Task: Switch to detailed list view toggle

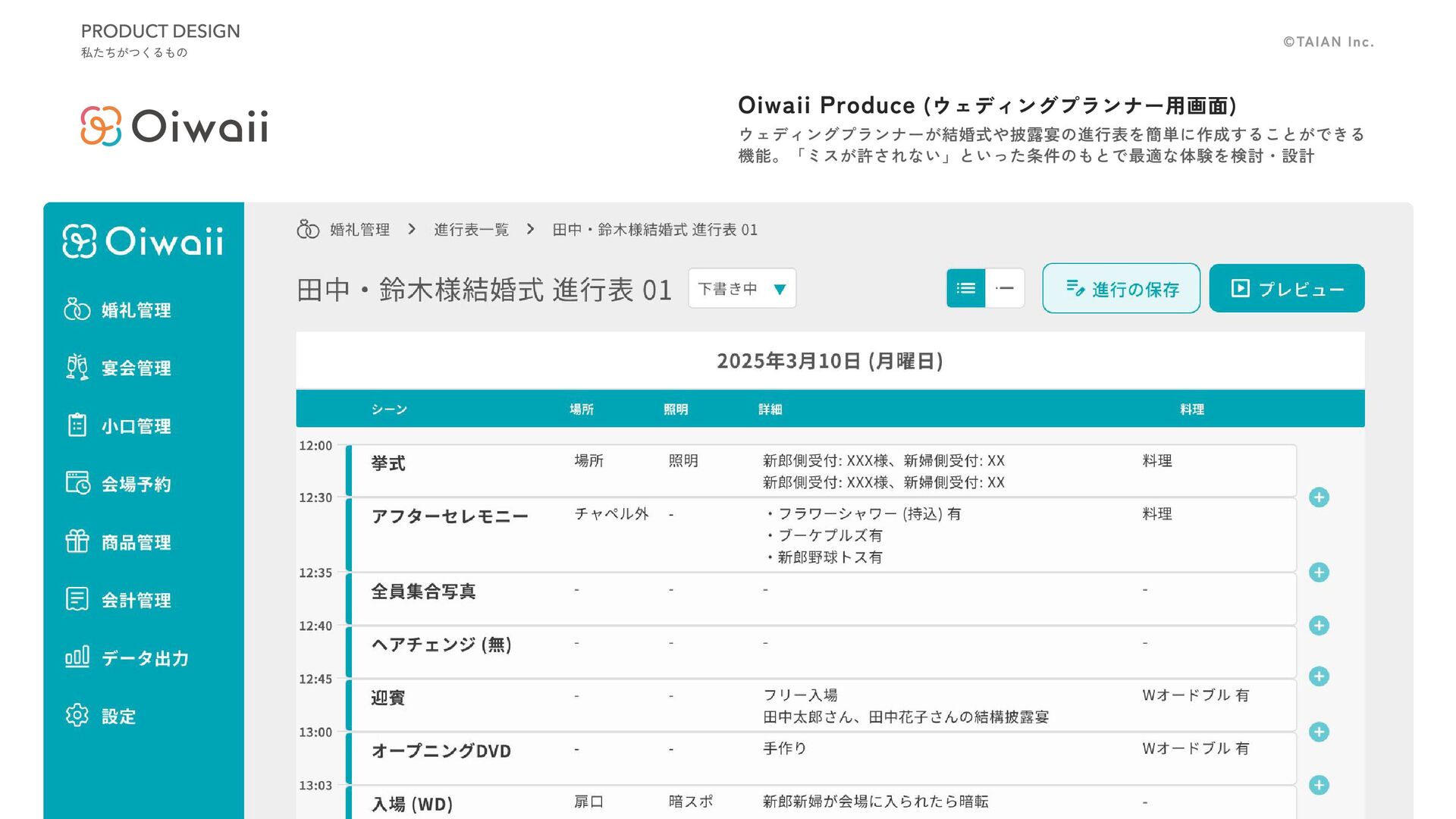Action: [966, 288]
